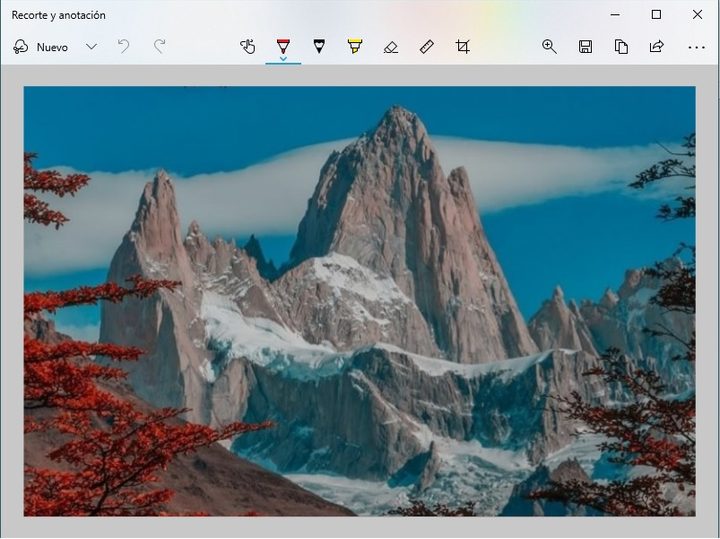Viewport: 720px width, 539px height.
Task: Click the Nuevo snip button
Action: click(x=40, y=47)
